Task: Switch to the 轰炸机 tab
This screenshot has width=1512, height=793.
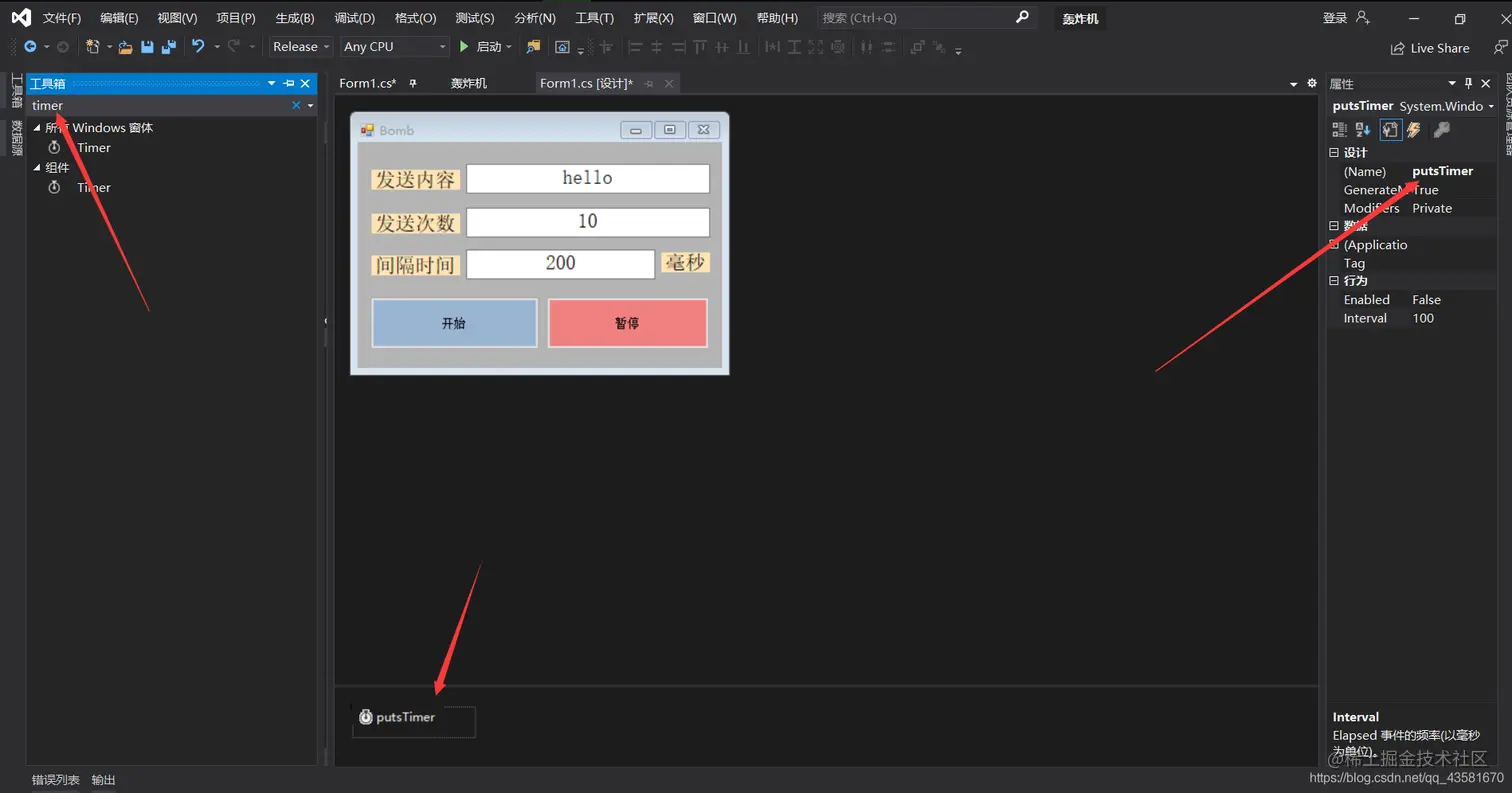Action: coord(469,83)
